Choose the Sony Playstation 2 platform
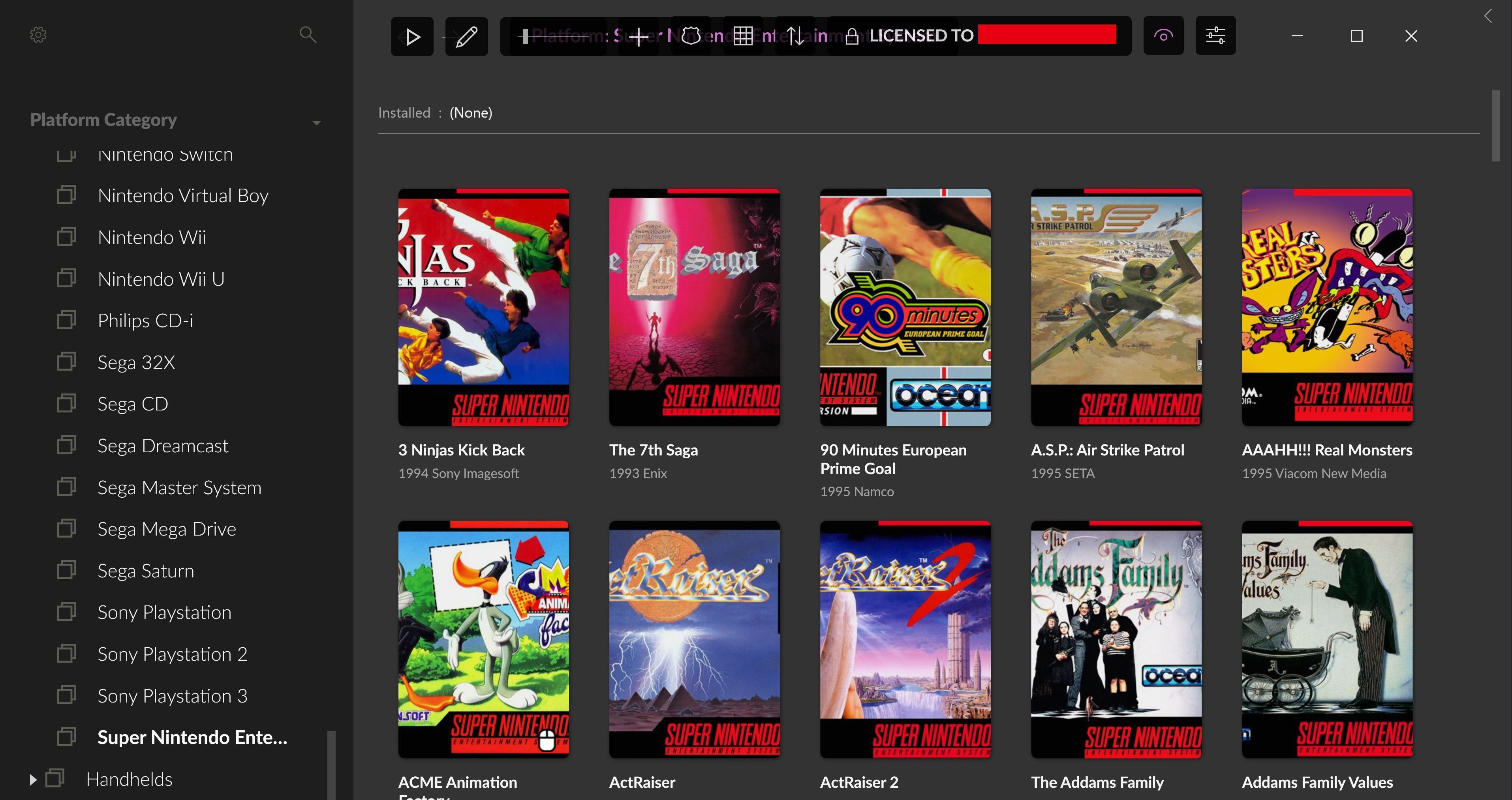This screenshot has height=800, width=1512. (x=172, y=654)
